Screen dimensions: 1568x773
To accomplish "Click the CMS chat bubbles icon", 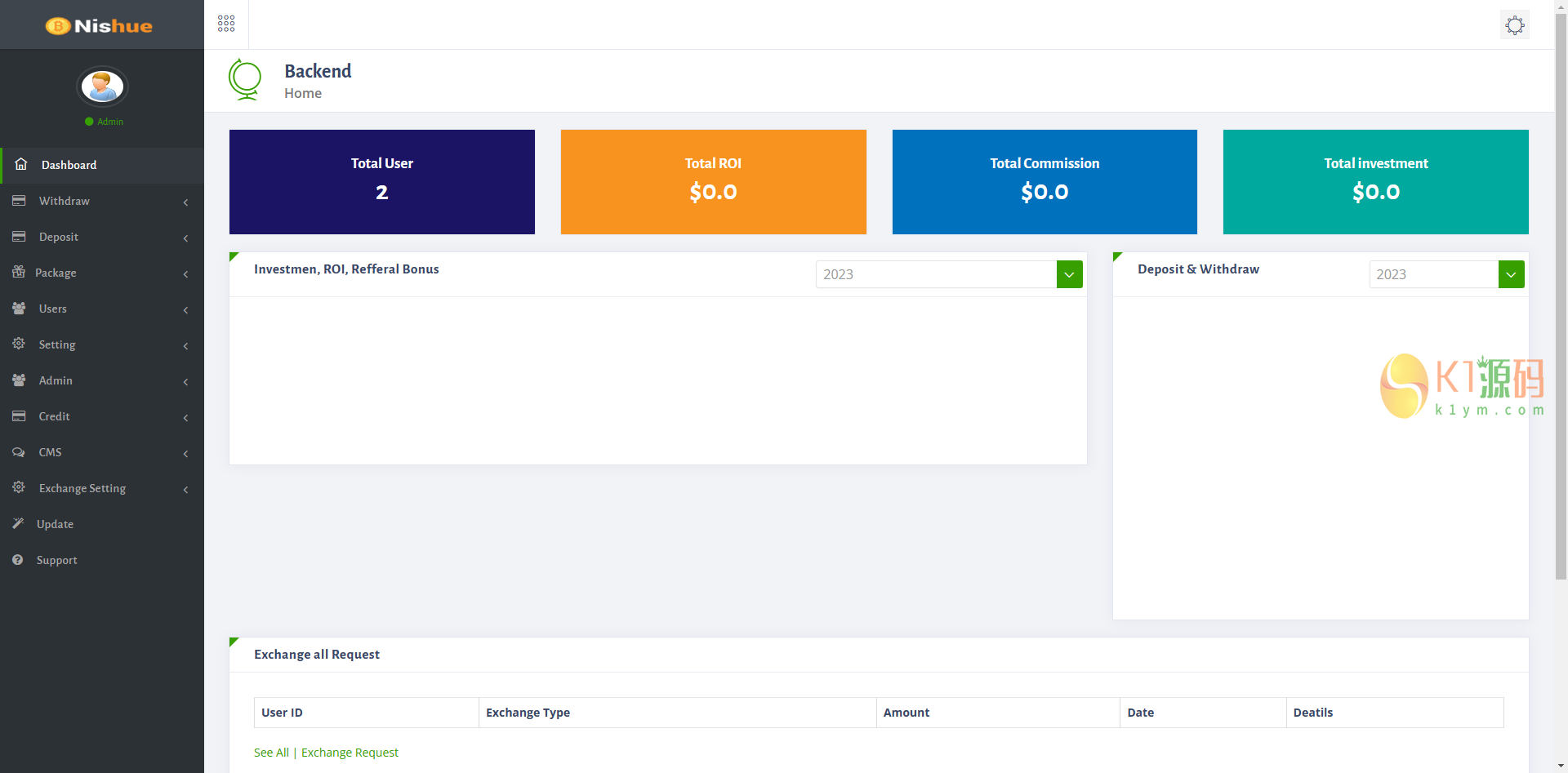I will pos(19,452).
